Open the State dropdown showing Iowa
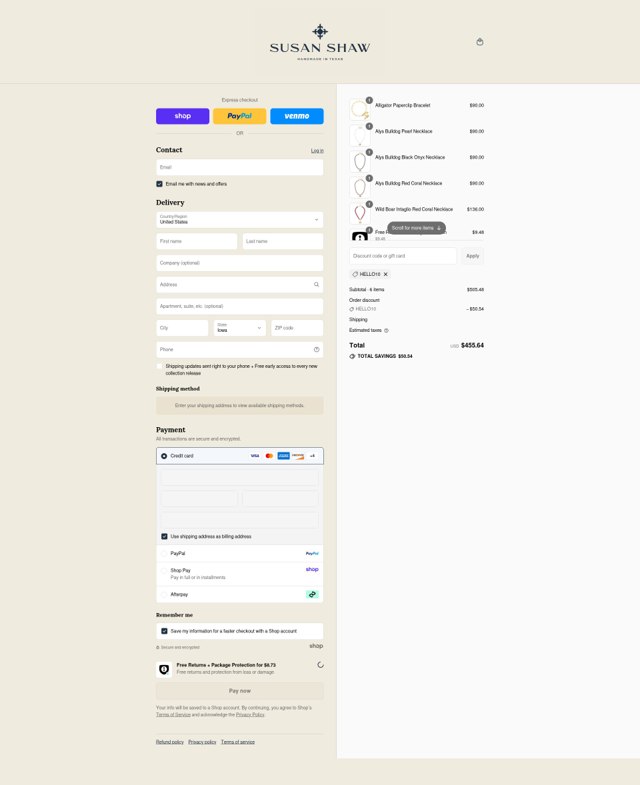The height and width of the screenshot is (785, 640). (x=239, y=328)
